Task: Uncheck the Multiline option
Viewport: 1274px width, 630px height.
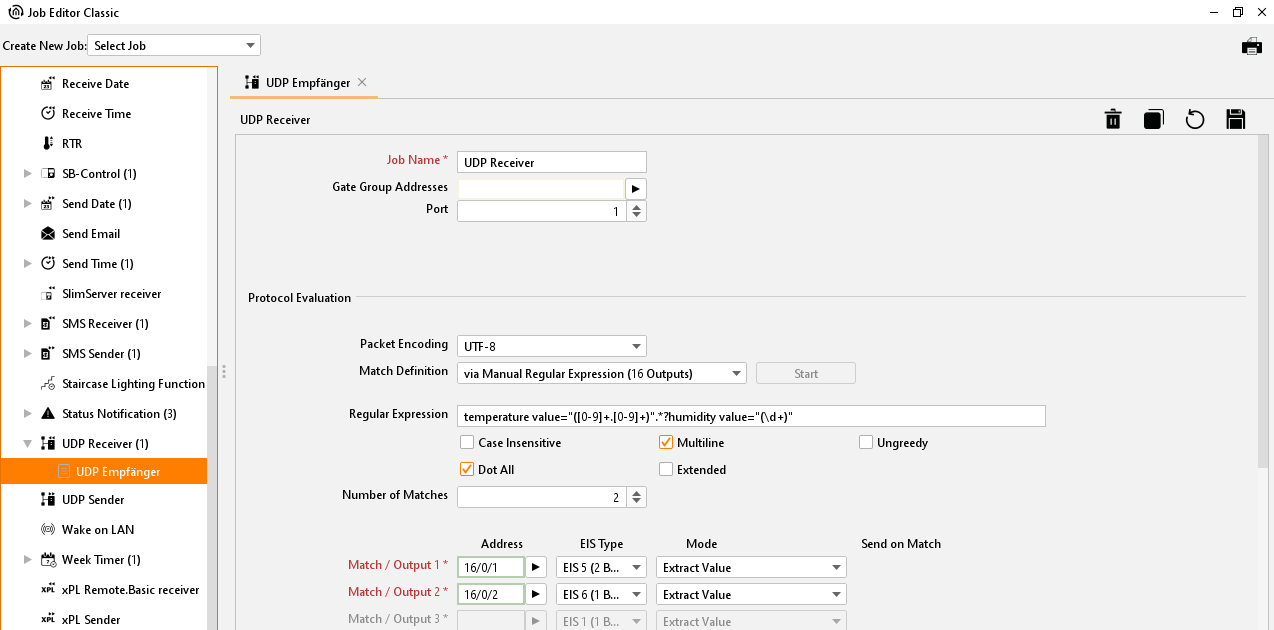Action: 667,443
